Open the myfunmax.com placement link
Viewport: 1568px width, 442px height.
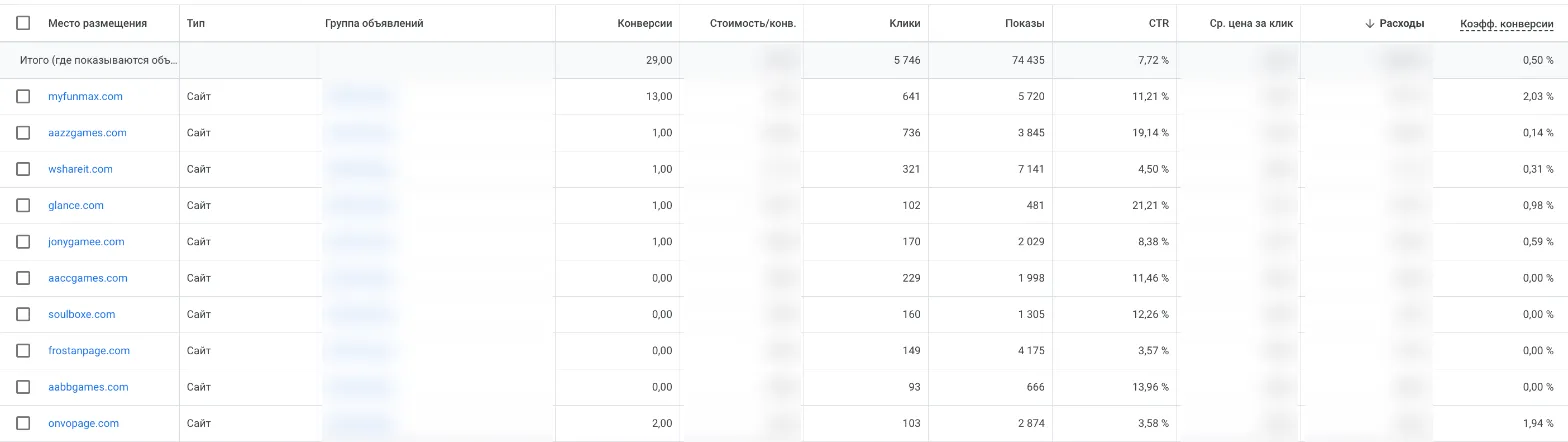(x=85, y=96)
